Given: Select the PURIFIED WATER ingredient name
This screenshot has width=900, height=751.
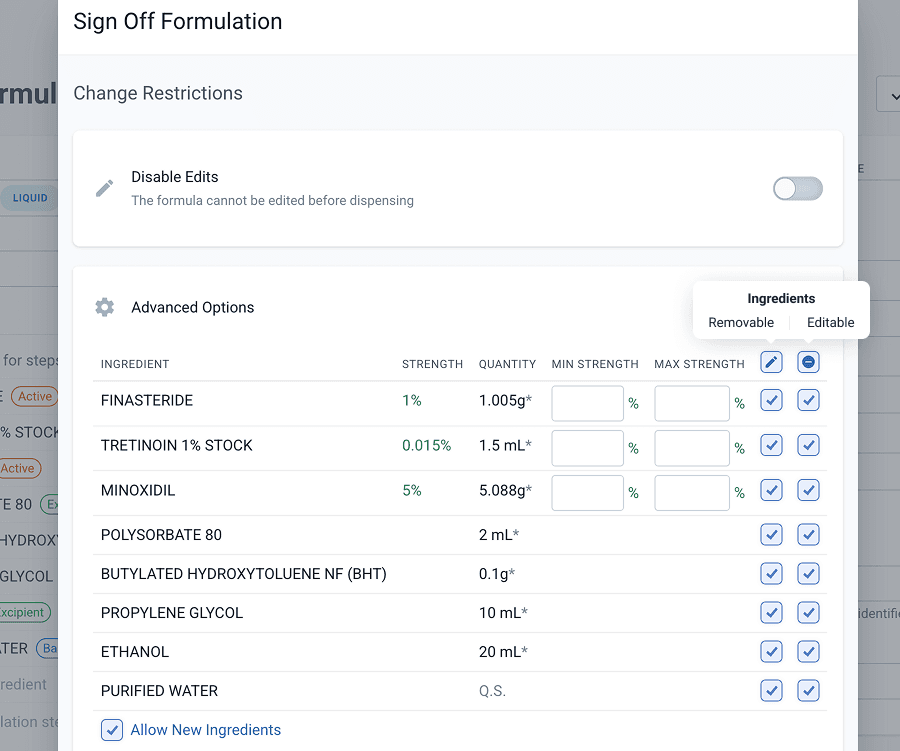Looking at the screenshot, I should (159, 691).
